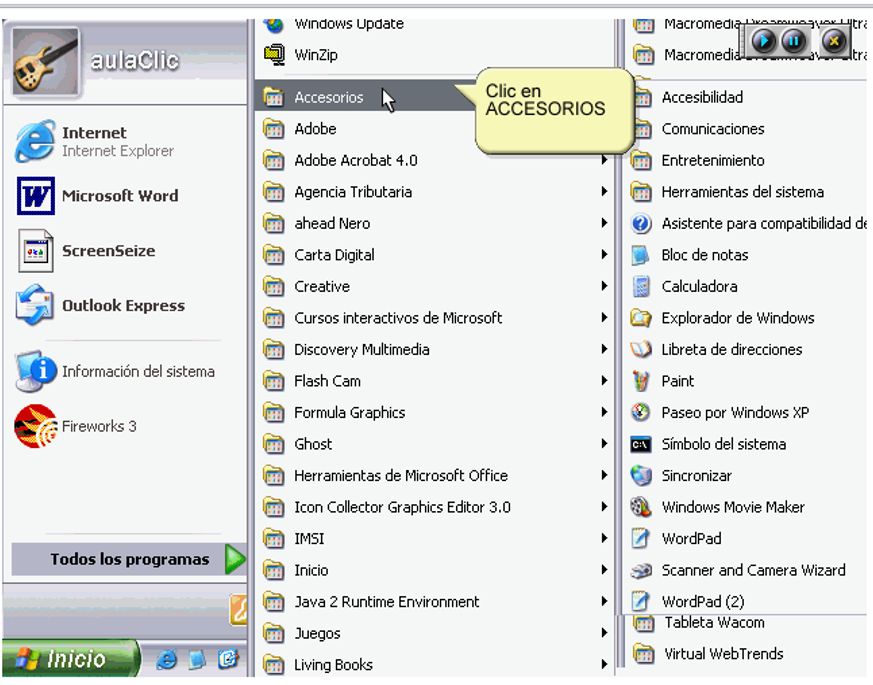873x685 pixels.
Task: Click Java 2 Runtime Environment entry
Action: tap(435, 602)
